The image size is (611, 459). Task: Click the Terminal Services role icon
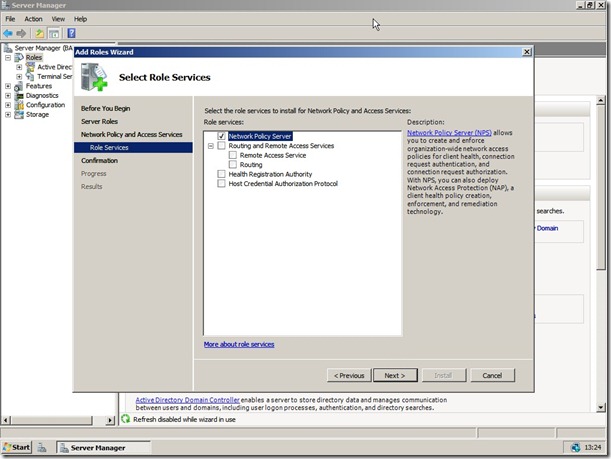(30, 76)
